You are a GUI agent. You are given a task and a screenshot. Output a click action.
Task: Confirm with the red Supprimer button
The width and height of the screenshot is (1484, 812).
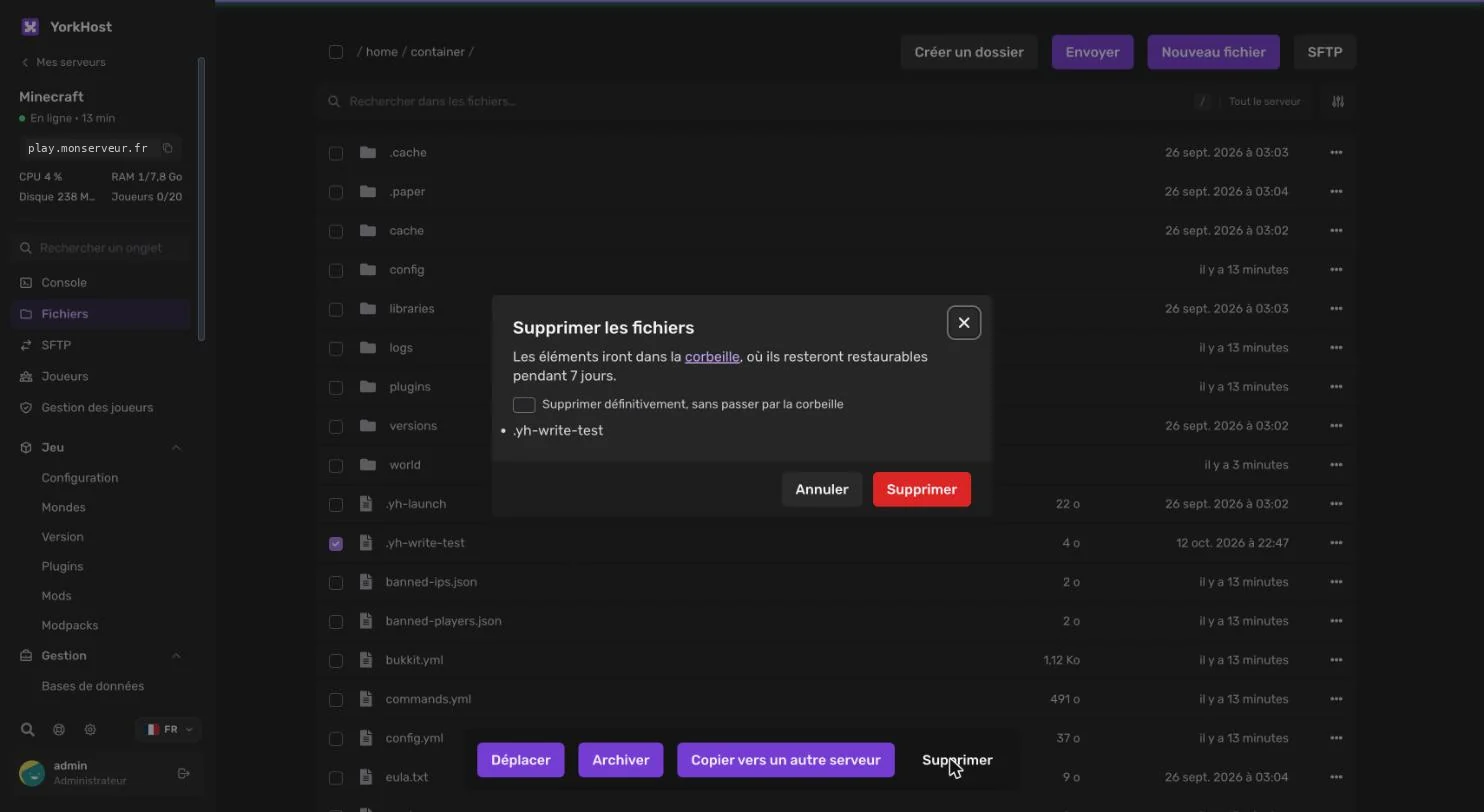pyautogui.click(x=922, y=490)
